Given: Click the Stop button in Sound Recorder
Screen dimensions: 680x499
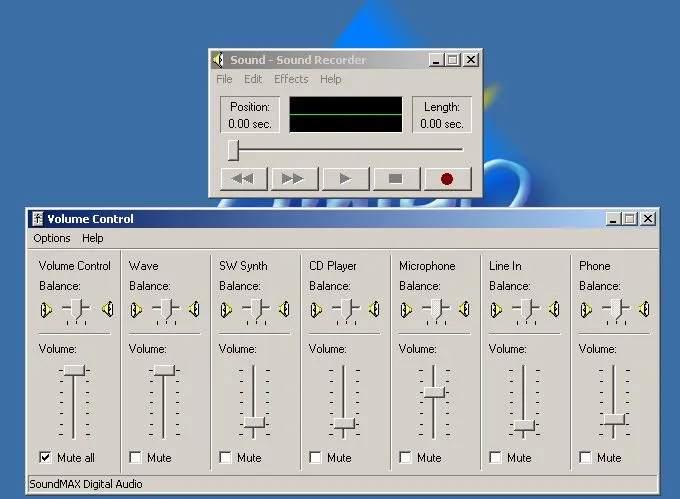Looking at the screenshot, I should point(396,179).
